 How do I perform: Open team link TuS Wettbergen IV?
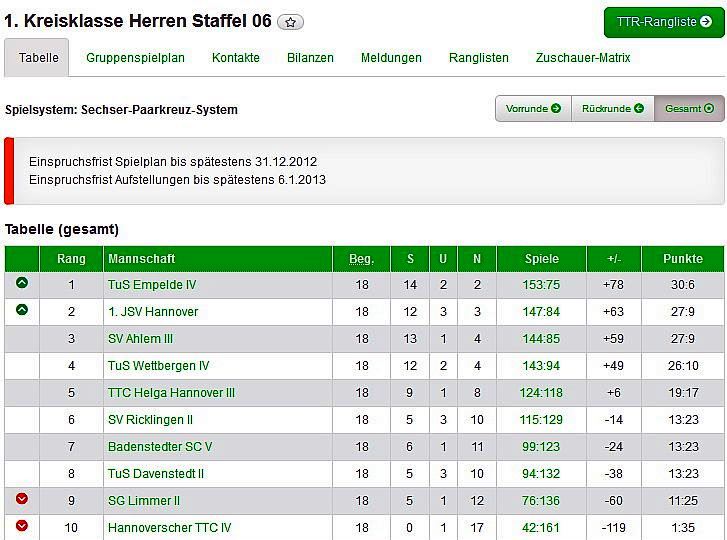(x=159, y=366)
